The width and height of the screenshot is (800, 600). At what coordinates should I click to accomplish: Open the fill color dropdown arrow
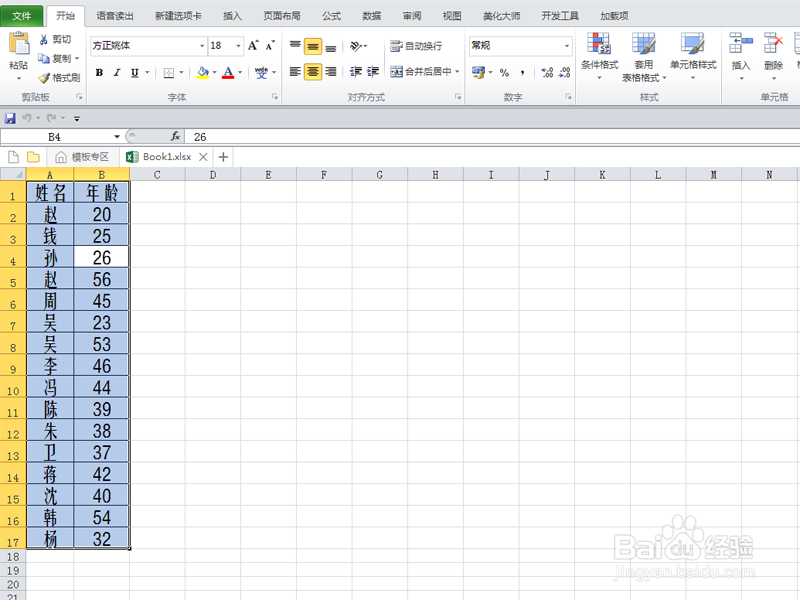(x=214, y=72)
